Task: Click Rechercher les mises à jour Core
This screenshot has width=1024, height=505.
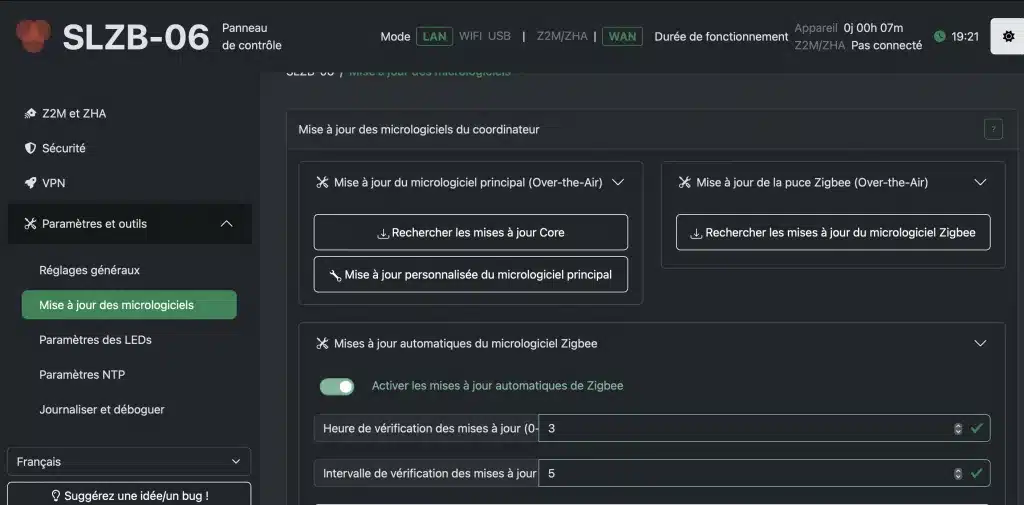Action: [470, 233]
